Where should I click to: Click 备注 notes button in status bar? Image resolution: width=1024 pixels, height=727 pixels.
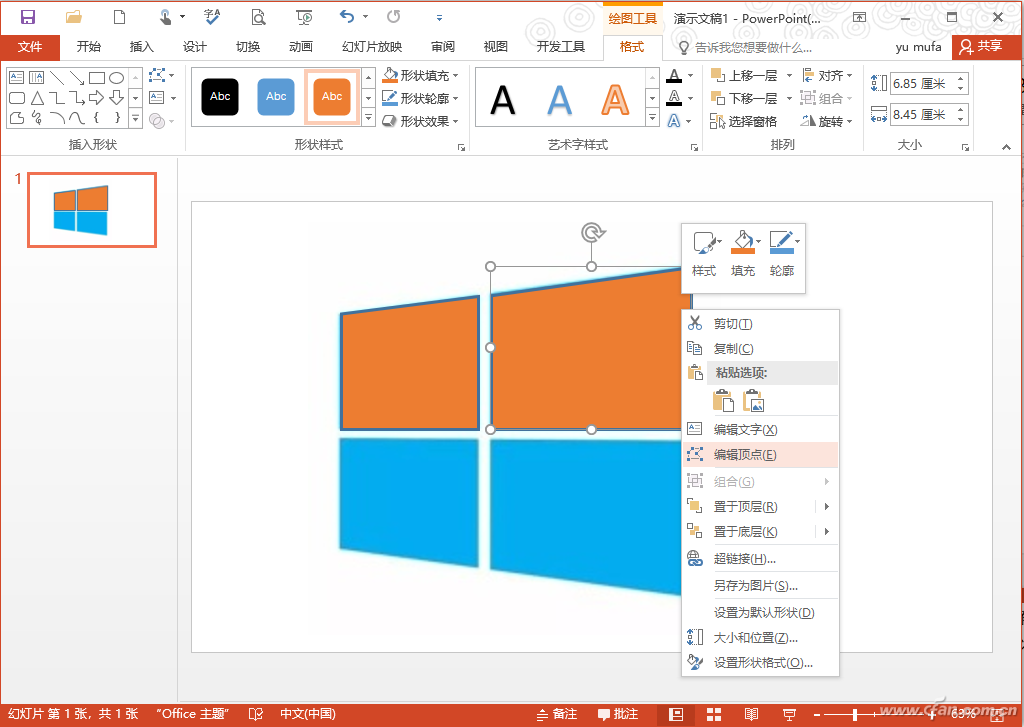(x=557, y=715)
